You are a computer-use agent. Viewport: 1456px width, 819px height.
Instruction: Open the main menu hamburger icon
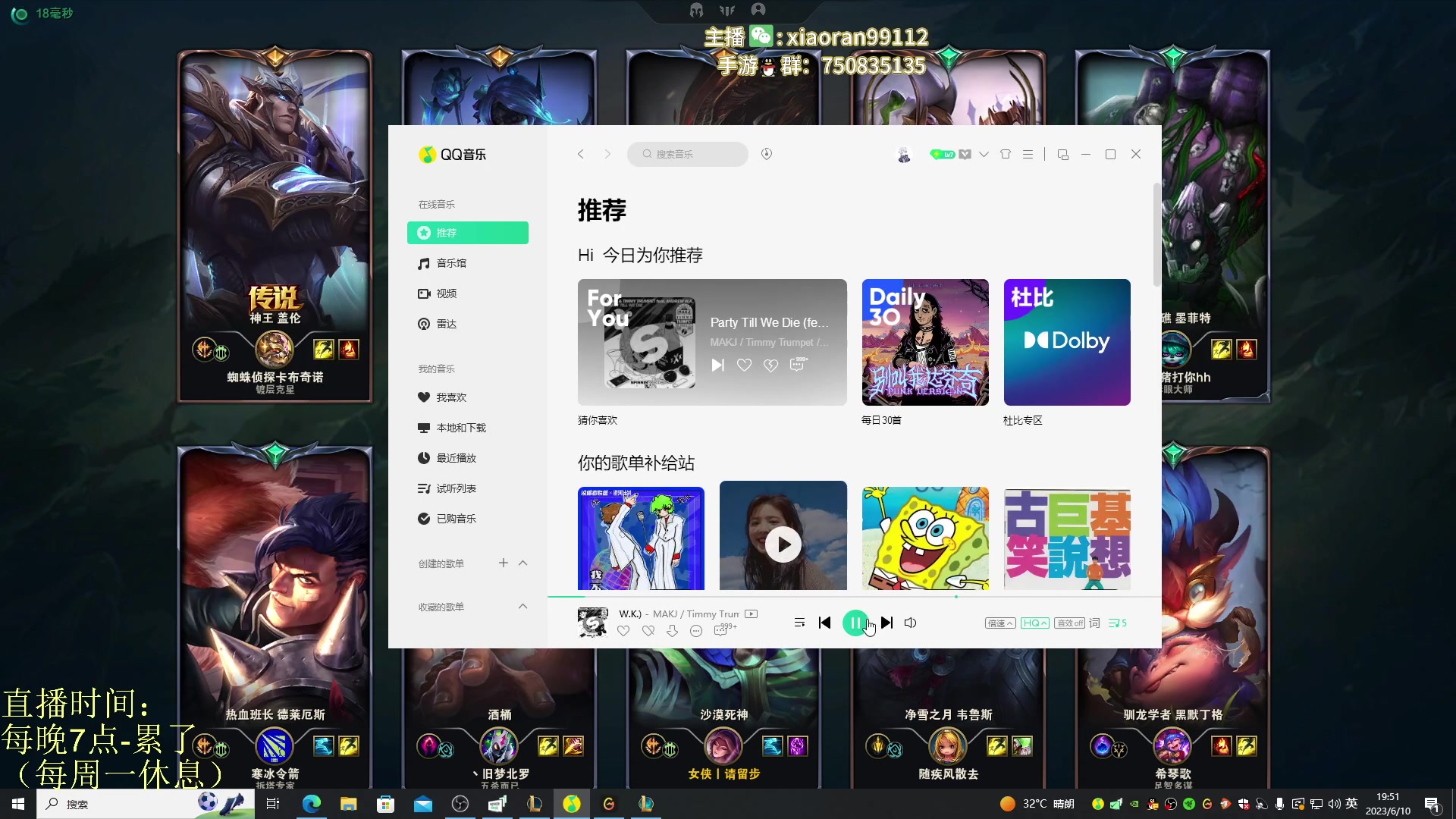(x=1028, y=154)
